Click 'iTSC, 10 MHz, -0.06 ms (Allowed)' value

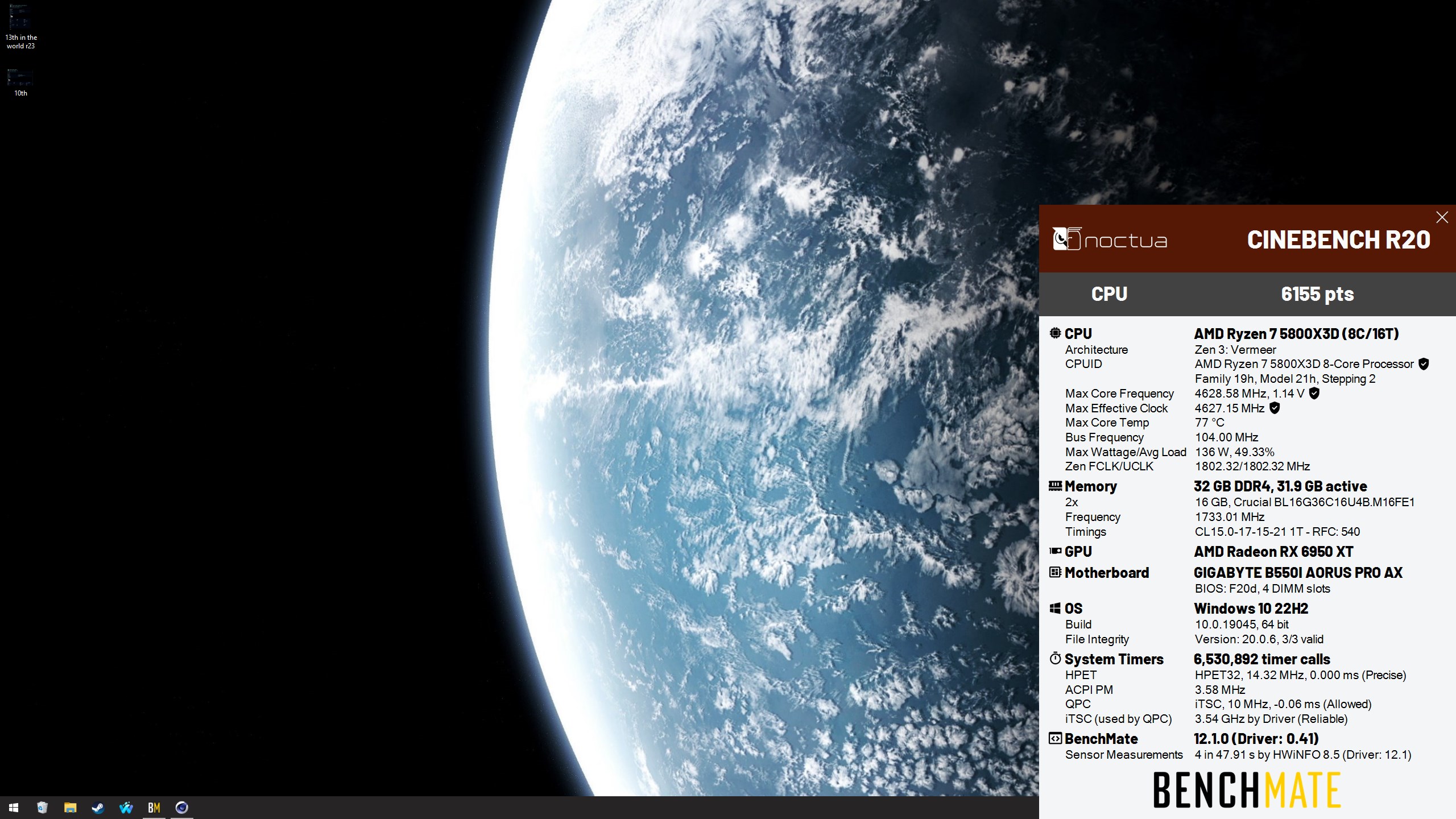(1283, 704)
